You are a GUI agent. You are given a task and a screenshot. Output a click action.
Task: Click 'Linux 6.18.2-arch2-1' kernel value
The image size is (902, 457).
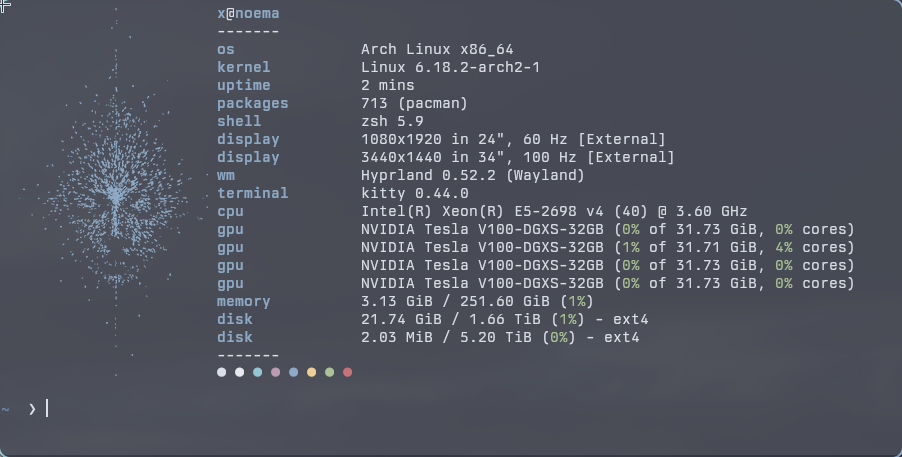coord(450,67)
